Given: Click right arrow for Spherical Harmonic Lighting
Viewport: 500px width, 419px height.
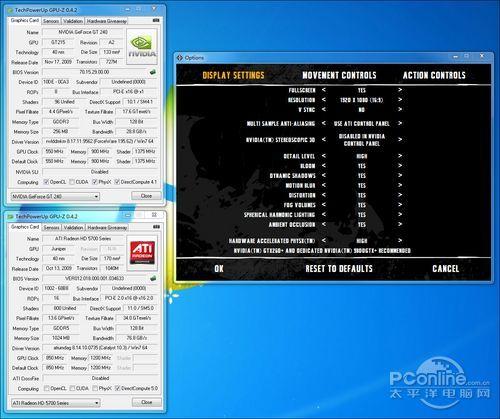Looking at the screenshot, I should click(x=400, y=215).
